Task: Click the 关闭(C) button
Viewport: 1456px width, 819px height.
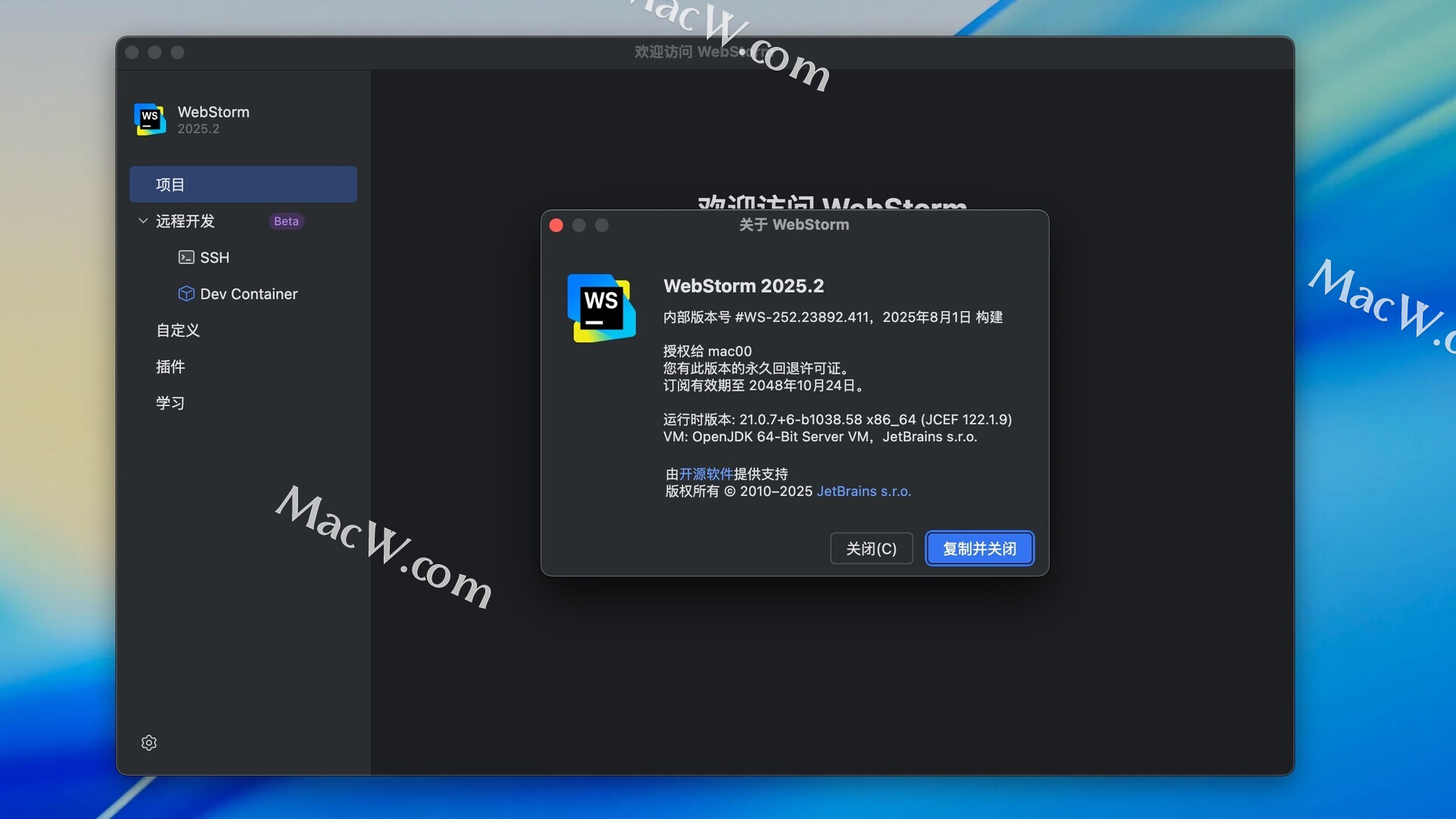Action: [871, 548]
